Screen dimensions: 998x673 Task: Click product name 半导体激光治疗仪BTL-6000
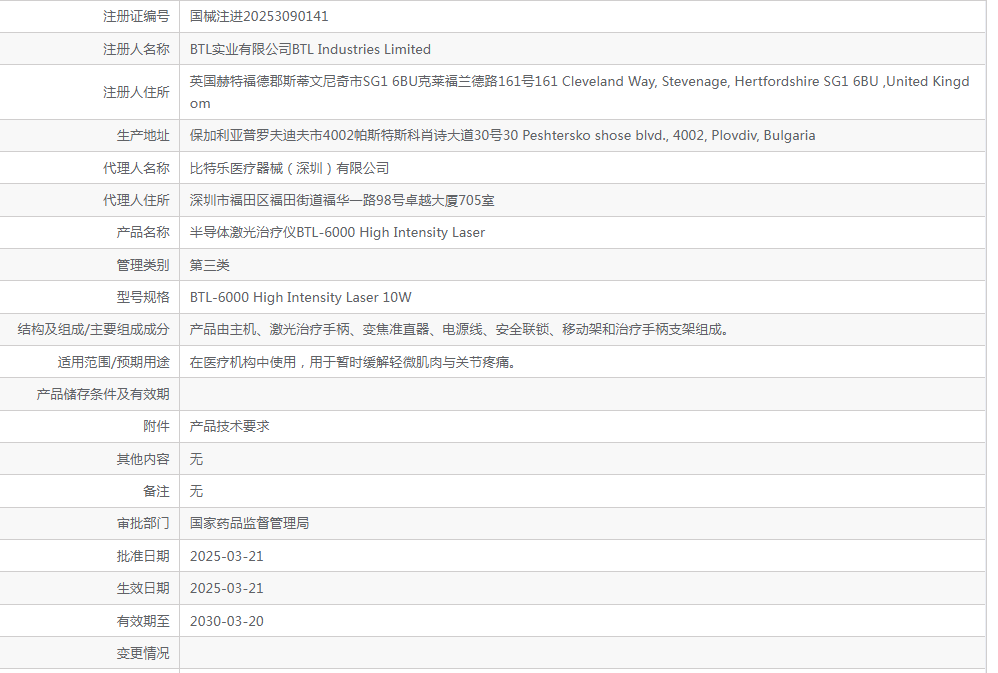337,232
